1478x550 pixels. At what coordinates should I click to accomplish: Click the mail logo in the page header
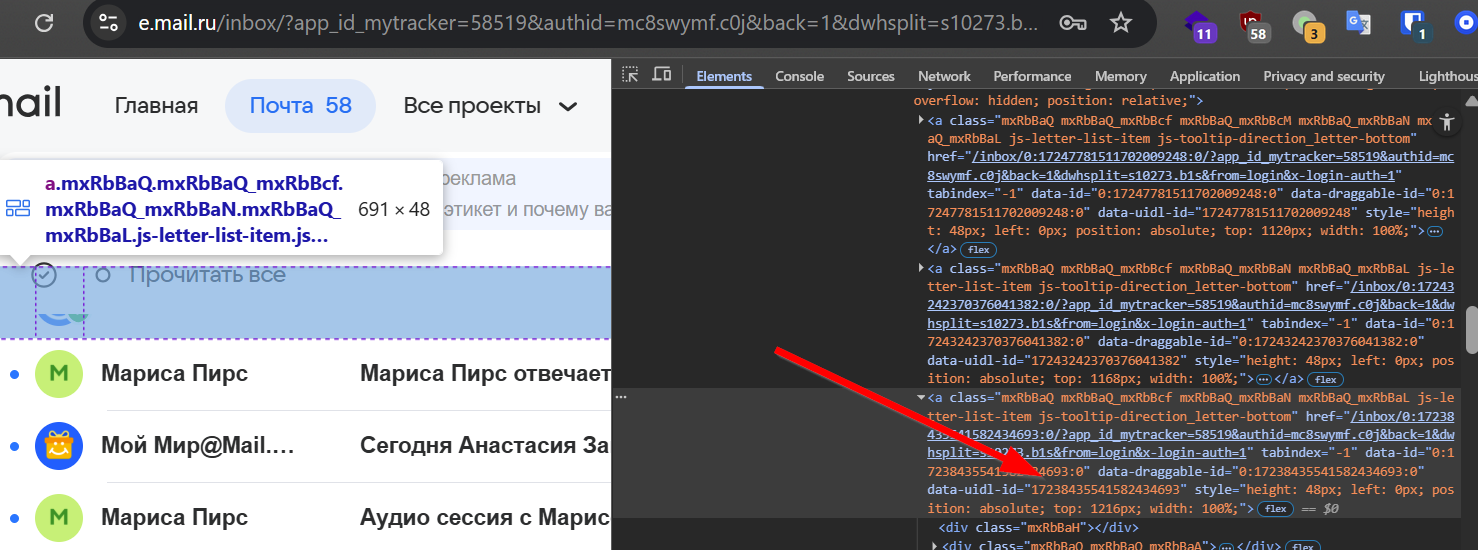[30, 105]
